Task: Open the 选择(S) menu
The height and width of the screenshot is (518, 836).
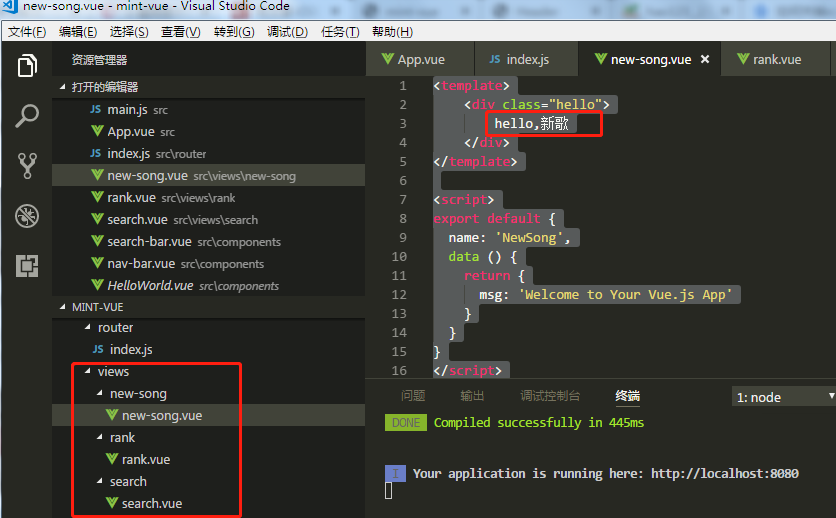Action: [128, 32]
